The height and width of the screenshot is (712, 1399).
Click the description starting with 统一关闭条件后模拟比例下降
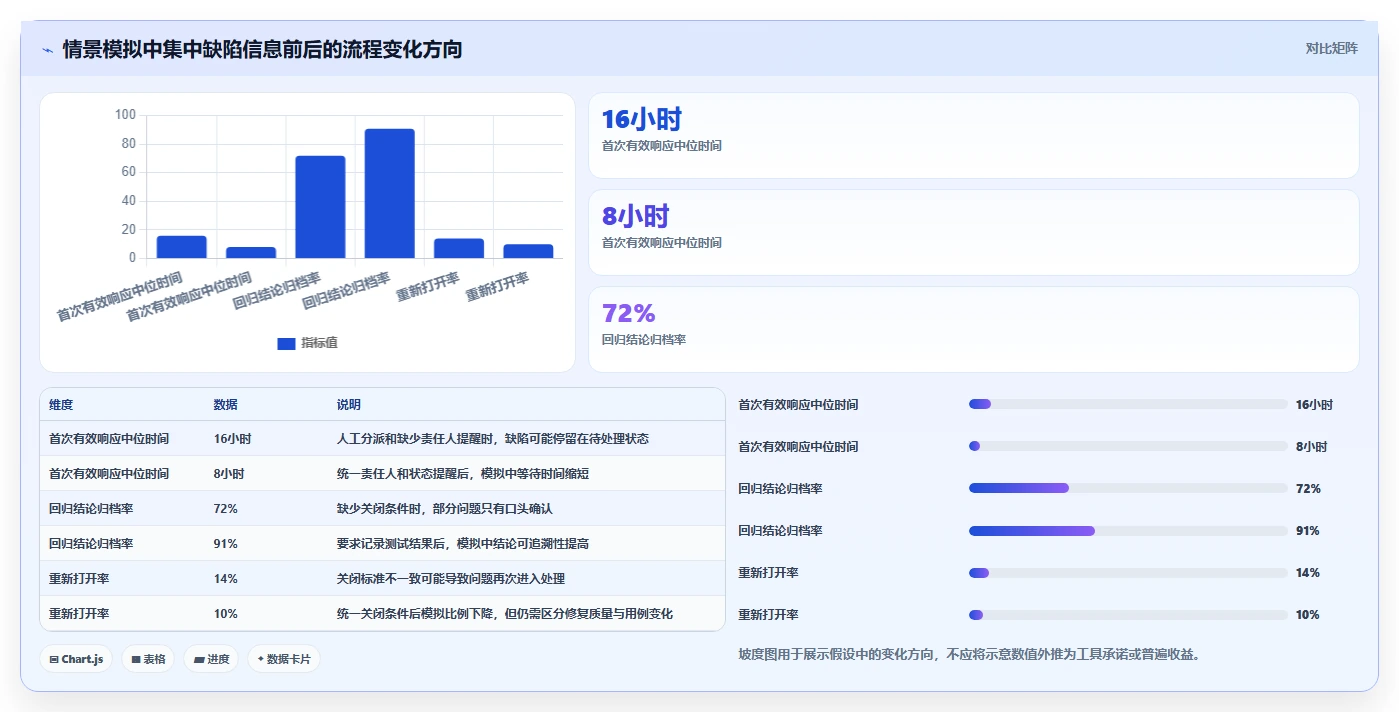(x=505, y=614)
